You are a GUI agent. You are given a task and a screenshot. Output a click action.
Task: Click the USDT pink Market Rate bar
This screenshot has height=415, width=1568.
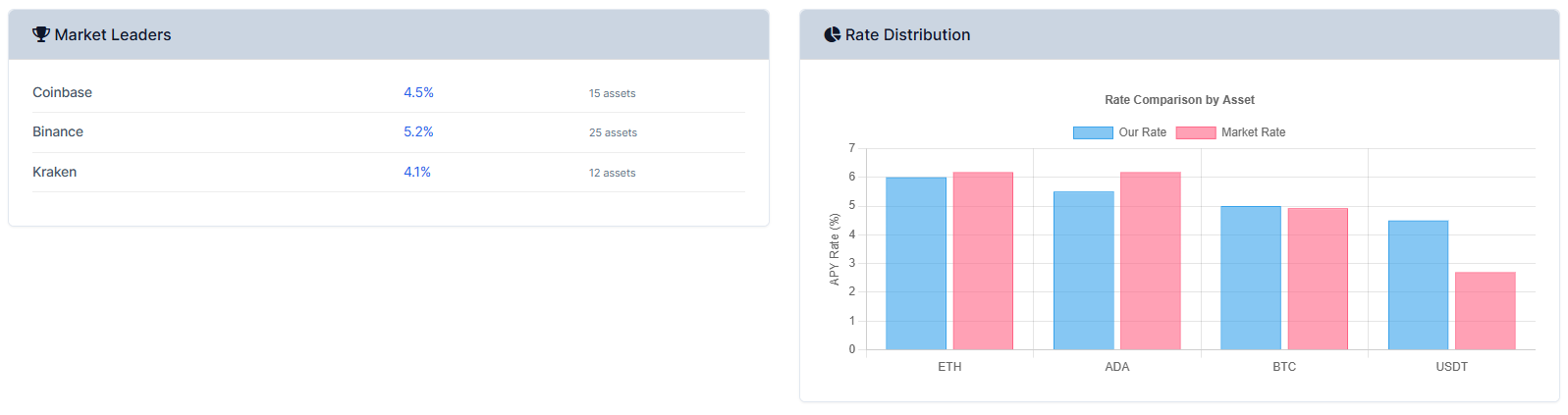tap(1485, 310)
